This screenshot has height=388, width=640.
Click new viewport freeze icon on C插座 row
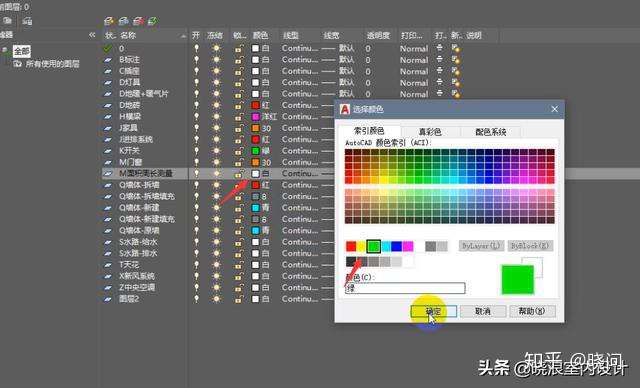coord(456,71)
